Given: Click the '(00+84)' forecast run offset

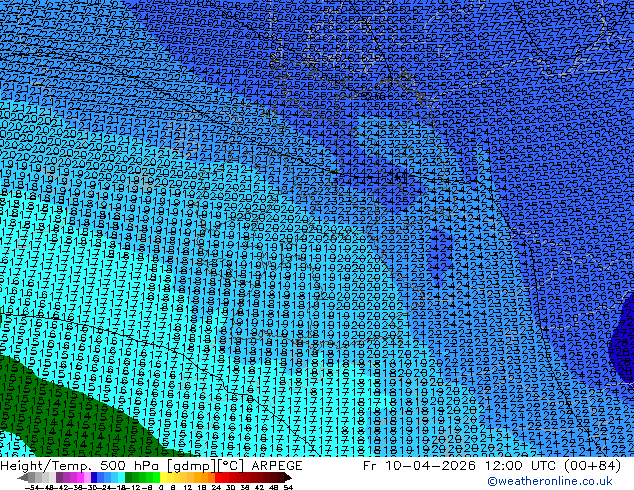Looking at the screenshot, I should click(590, 466).
